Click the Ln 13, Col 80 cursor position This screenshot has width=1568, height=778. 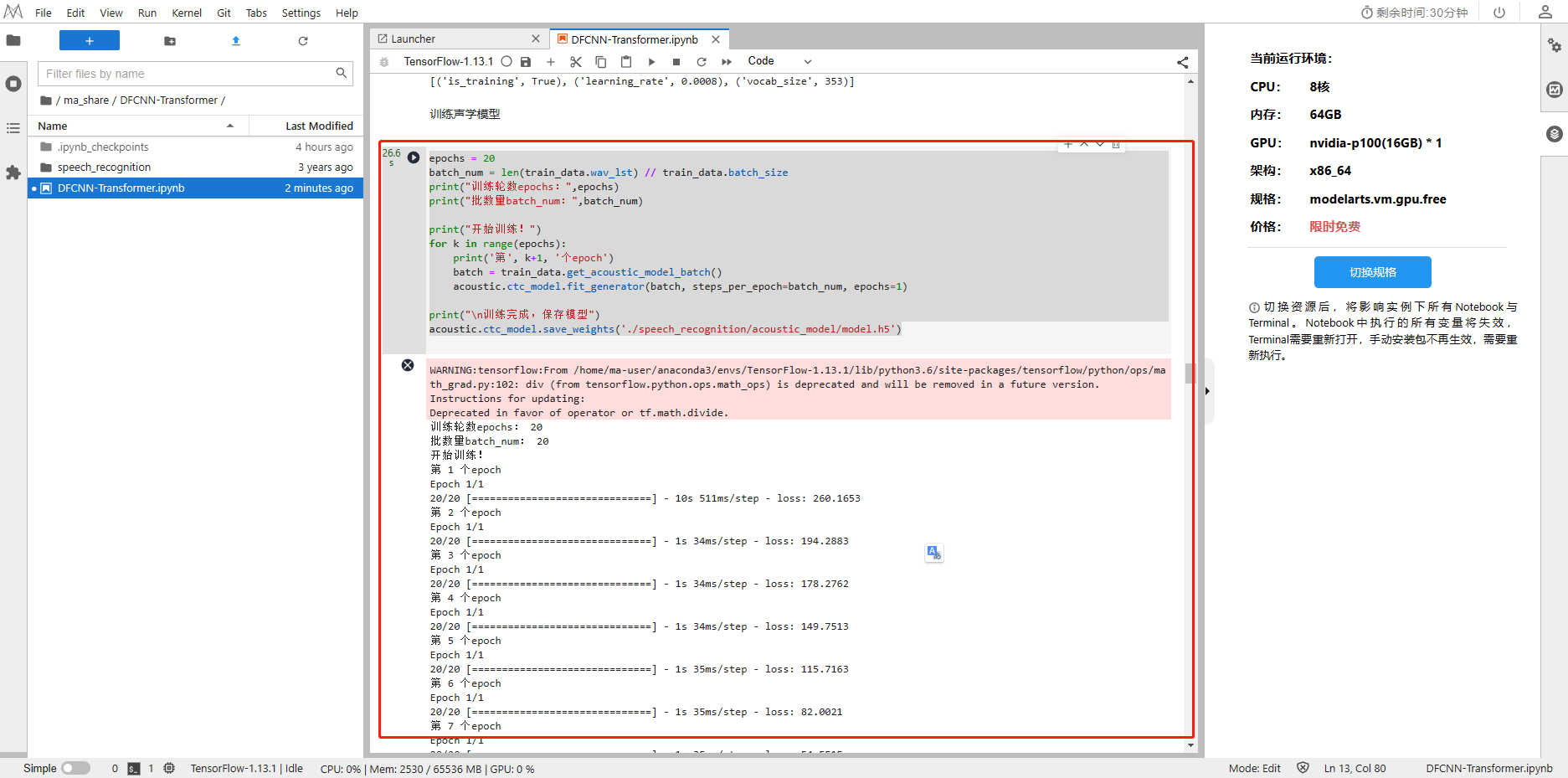coord(1355,768)
